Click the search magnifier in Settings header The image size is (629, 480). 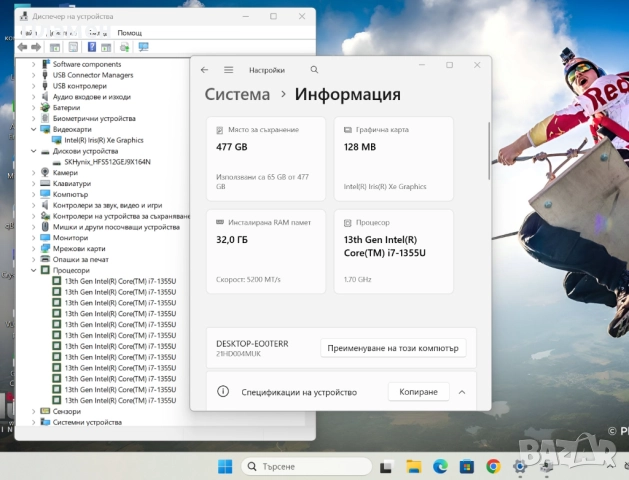coord(314,70)
